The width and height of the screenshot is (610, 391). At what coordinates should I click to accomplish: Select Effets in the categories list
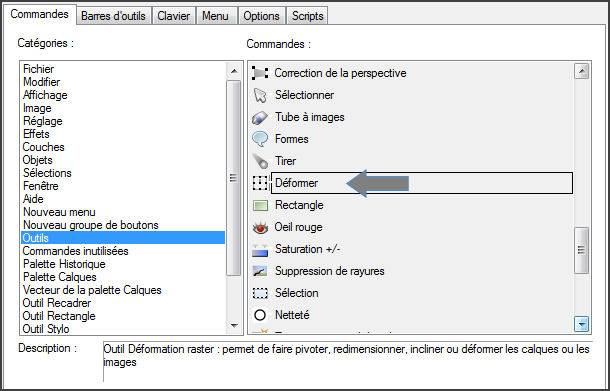pos(36,134)
